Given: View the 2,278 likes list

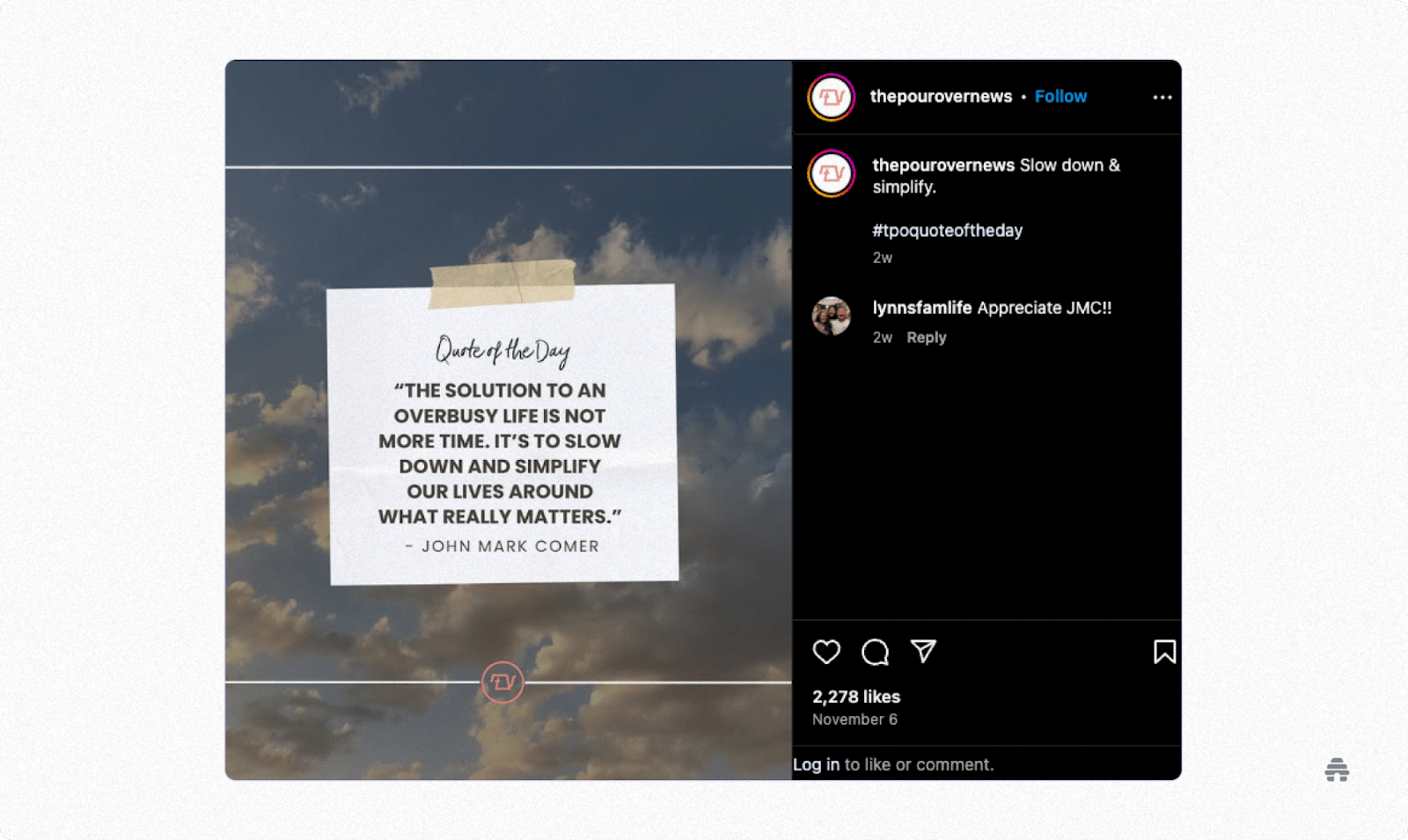Looking at the screenshot, I should pos(856,697).
